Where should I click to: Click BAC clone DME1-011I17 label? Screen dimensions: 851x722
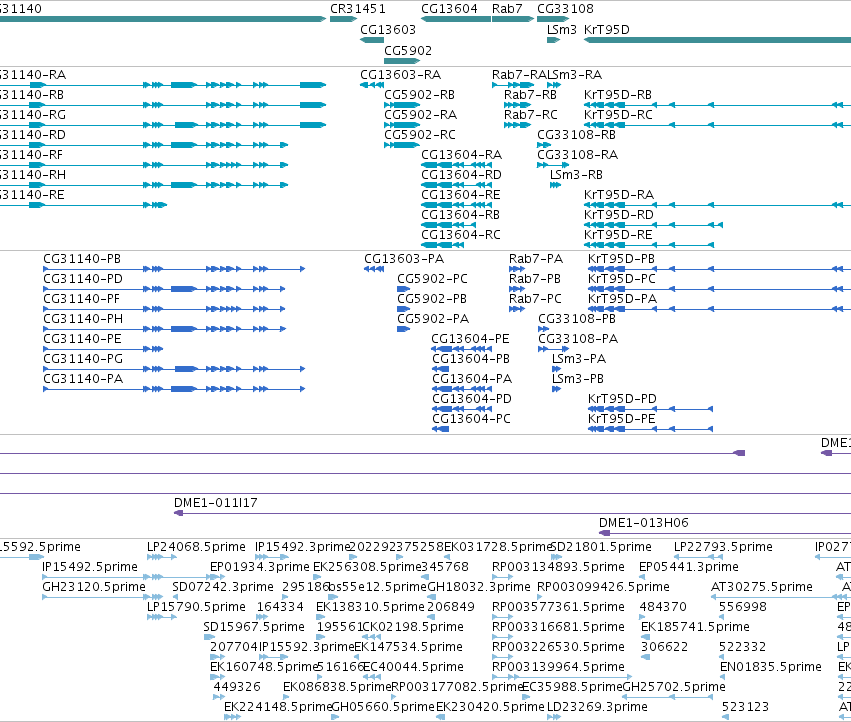coord(215,503)
